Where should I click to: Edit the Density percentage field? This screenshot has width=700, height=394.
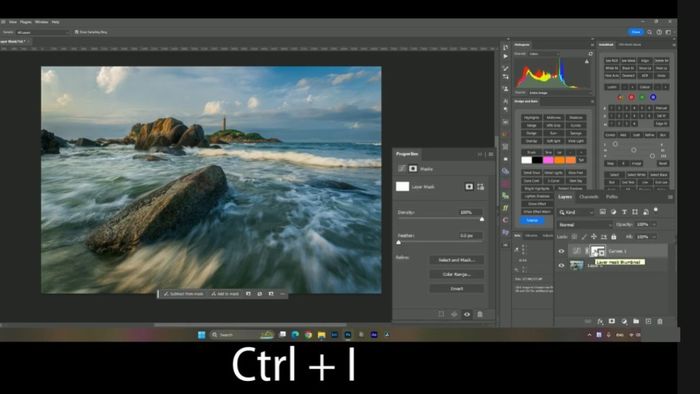point(470,212)
